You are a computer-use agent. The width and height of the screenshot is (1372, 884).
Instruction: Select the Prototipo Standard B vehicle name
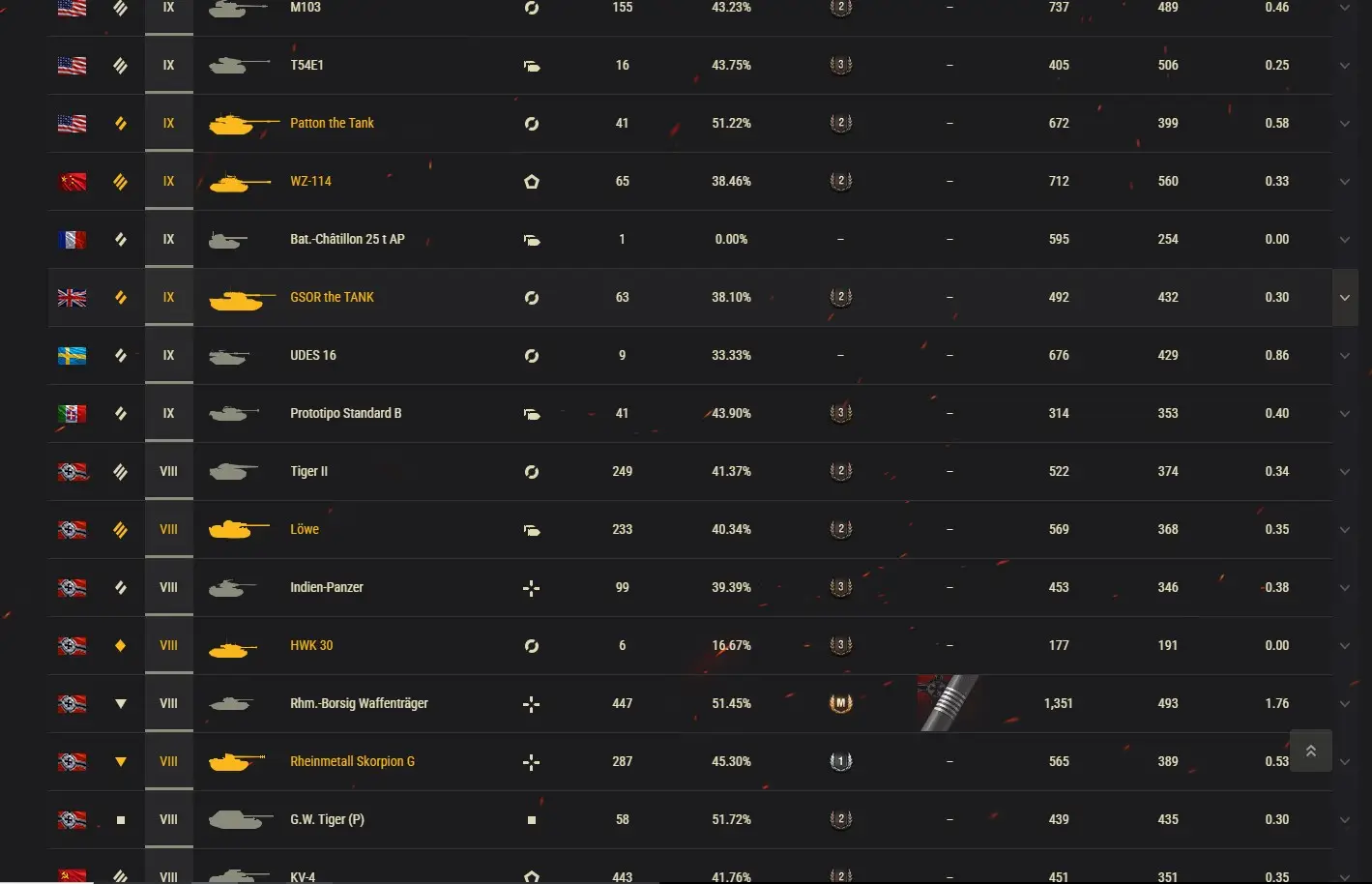(x=345, y=413)
